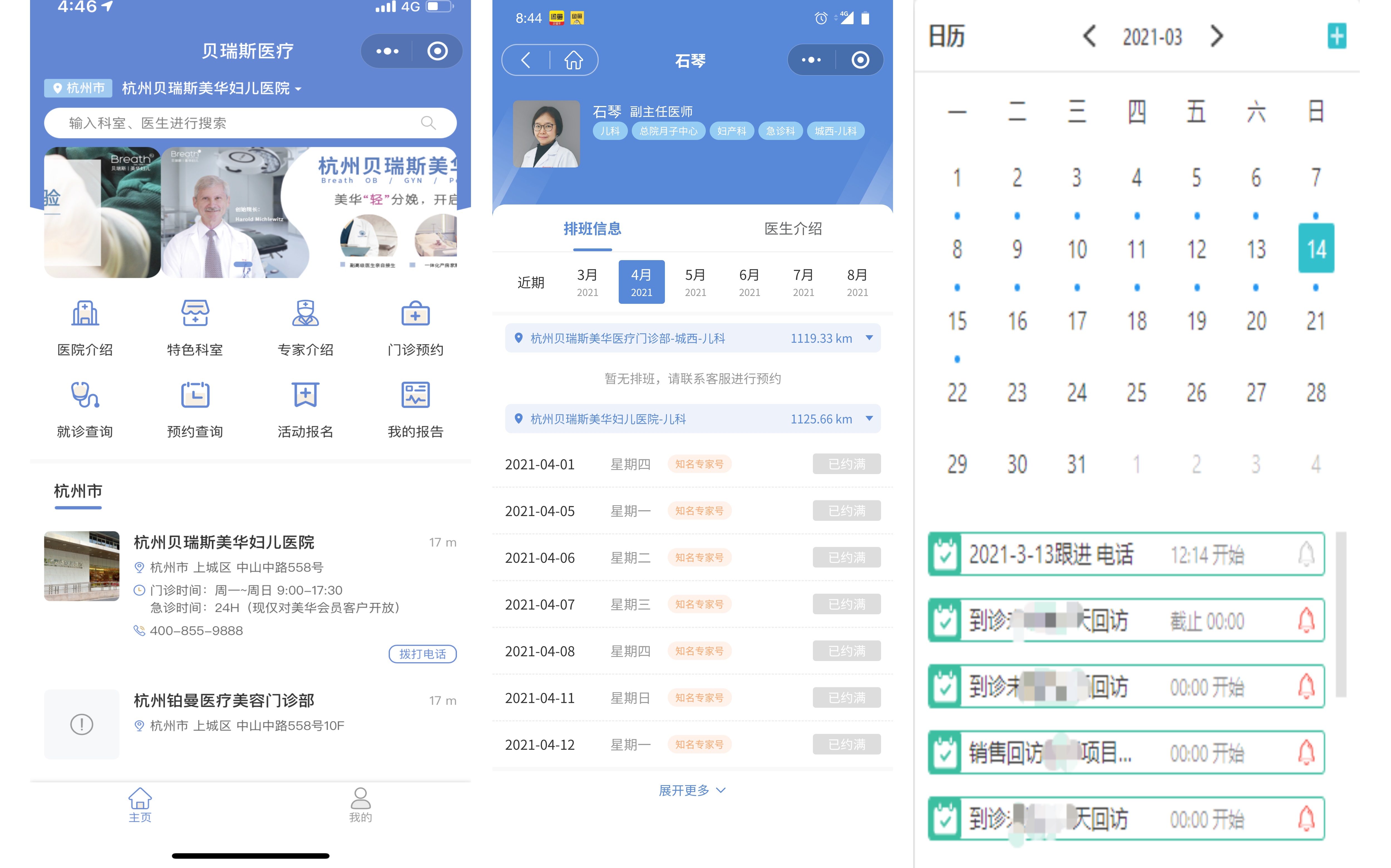The height and width of the screenshot is (868, 1391).
Task: Click the home icon beside back arrow
Action: 573,60
